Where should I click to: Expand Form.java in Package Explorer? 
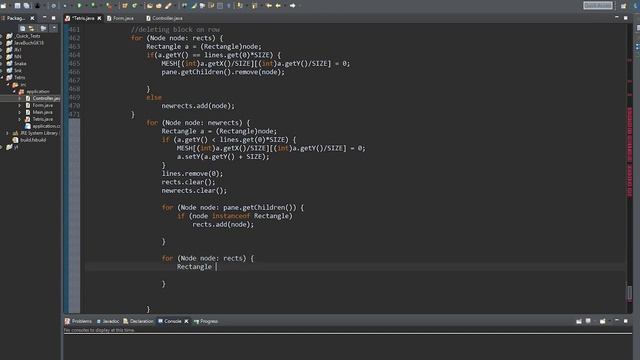(20, 105)
